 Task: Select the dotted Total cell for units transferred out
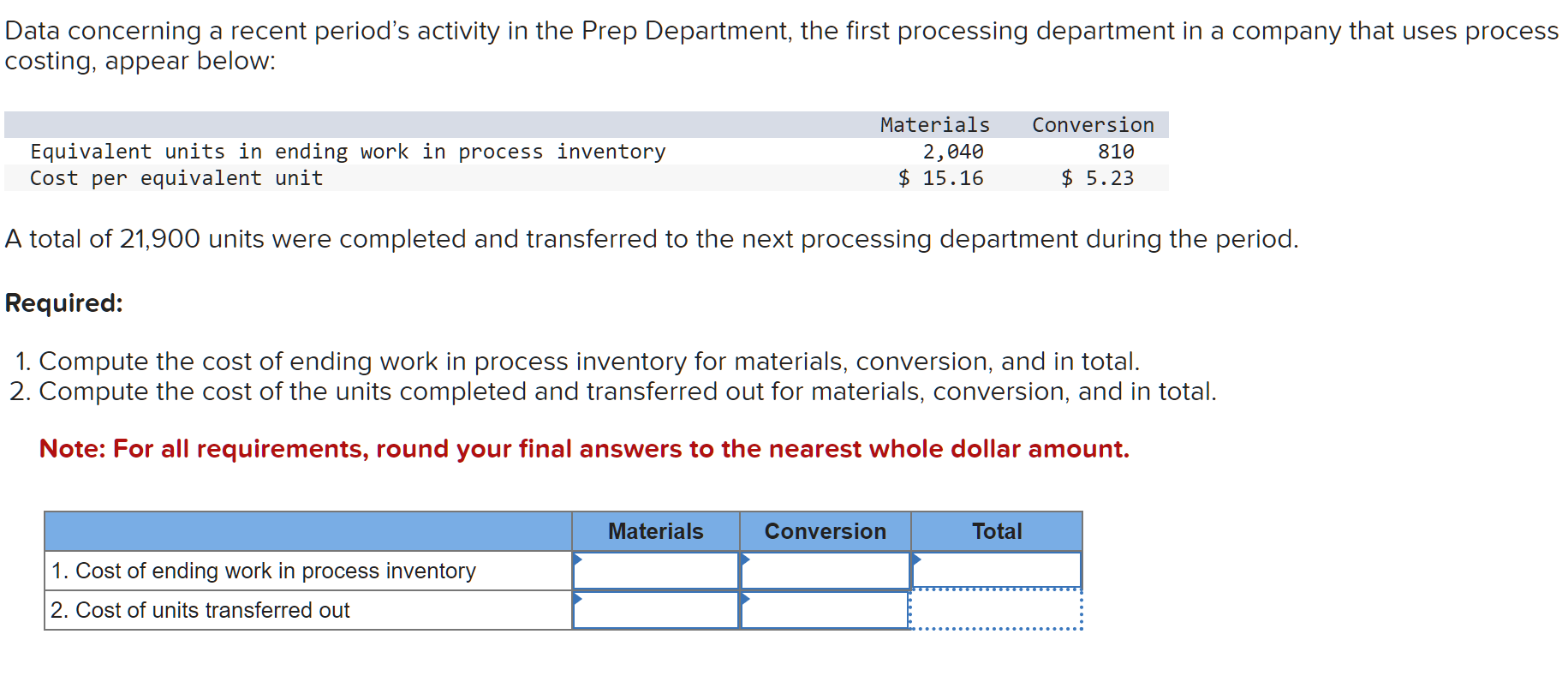(x=996, y=610)
